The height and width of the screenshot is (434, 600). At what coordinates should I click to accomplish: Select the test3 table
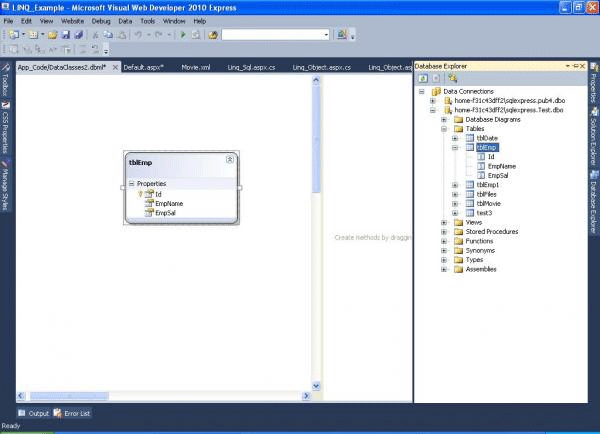[x=484, y=213]
